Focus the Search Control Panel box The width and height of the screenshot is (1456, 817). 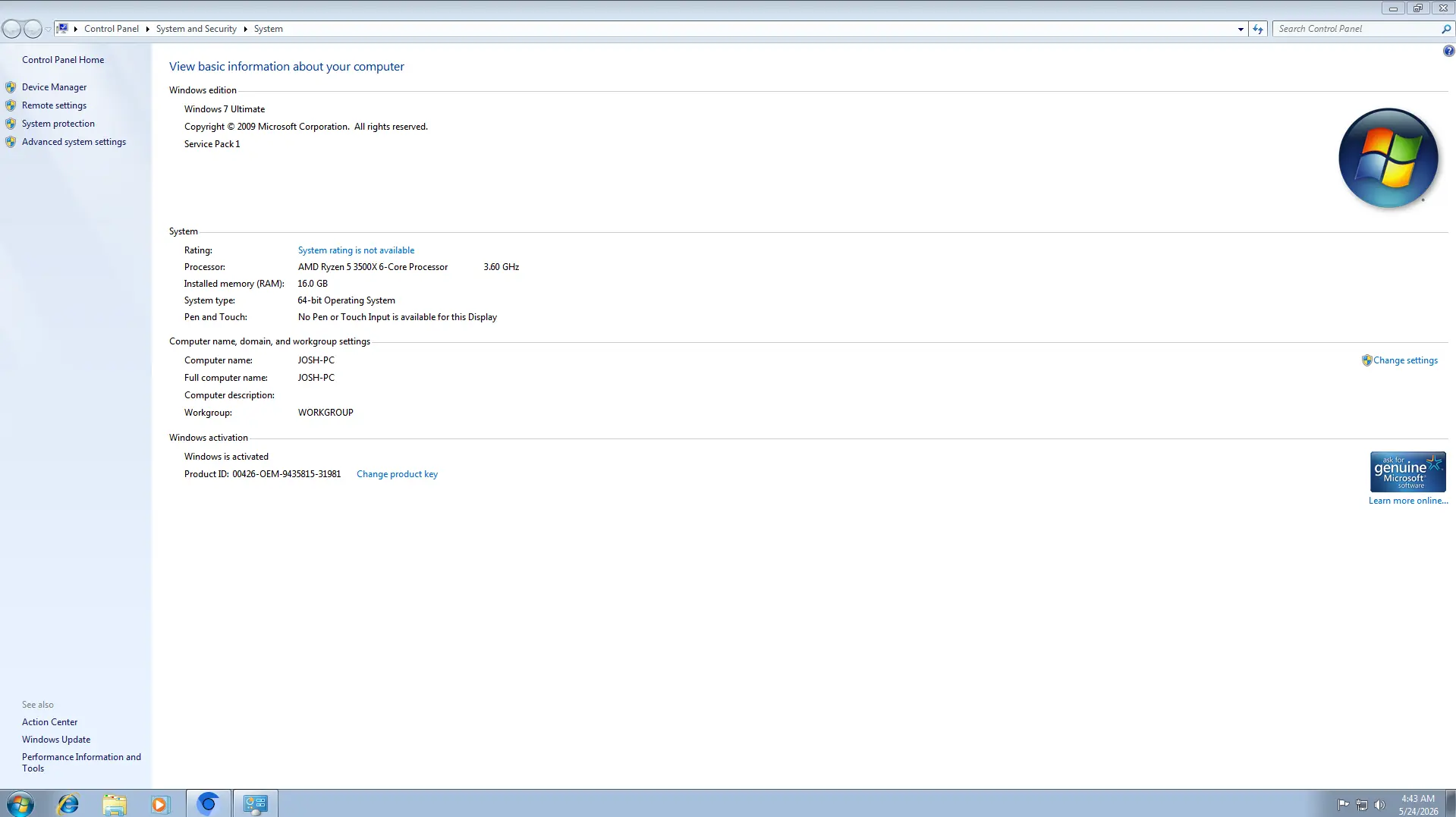tap(1357, 29)
